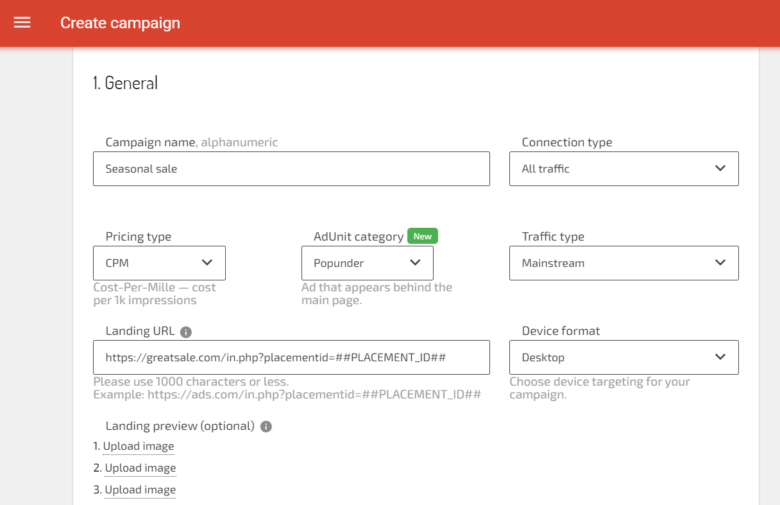Screen dimensions: 780x505
Task: Focus the Campaign name input field
Action: pyautogui.click(x=292, y=169)
